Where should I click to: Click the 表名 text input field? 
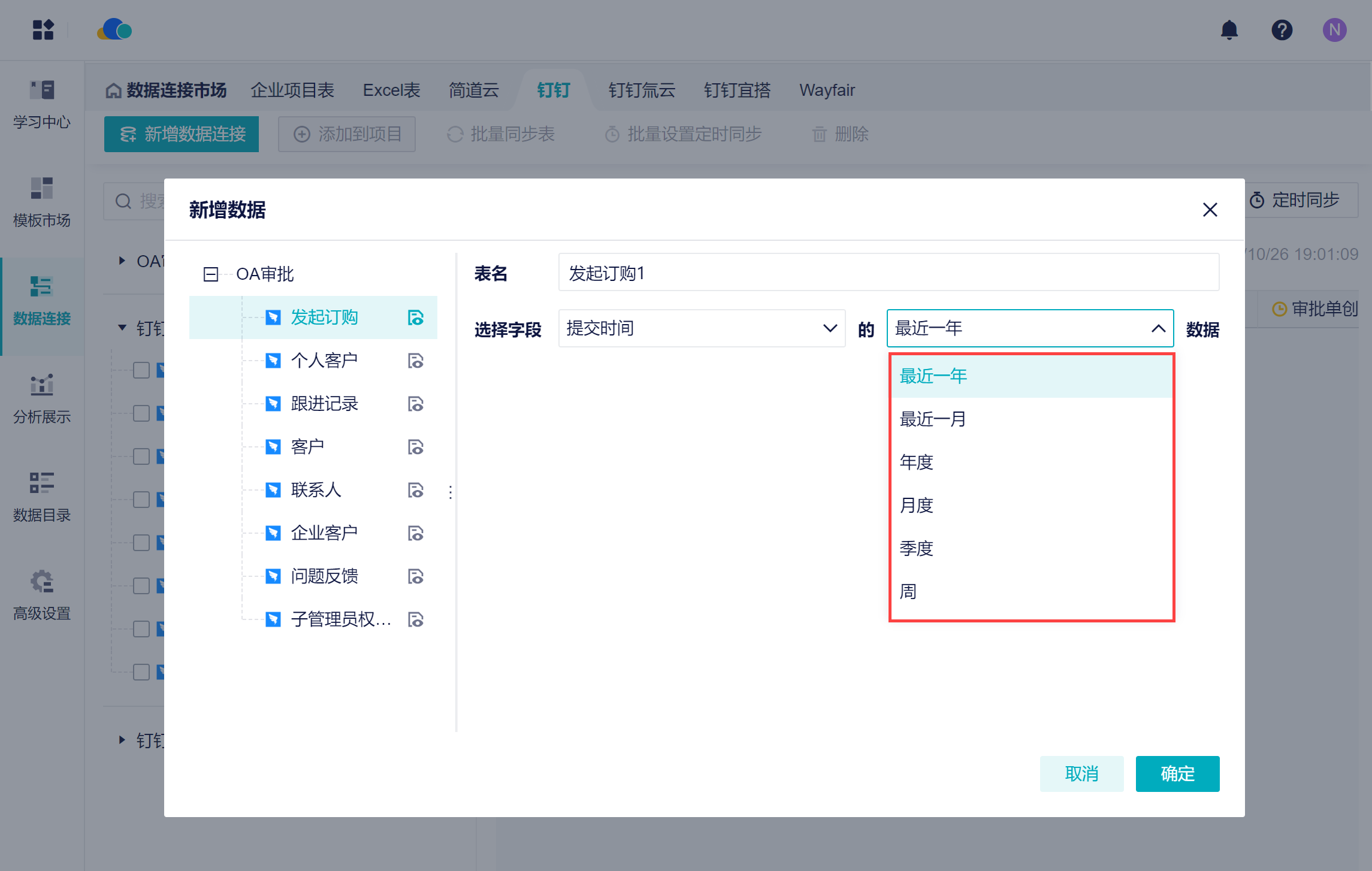click(888, 273)
